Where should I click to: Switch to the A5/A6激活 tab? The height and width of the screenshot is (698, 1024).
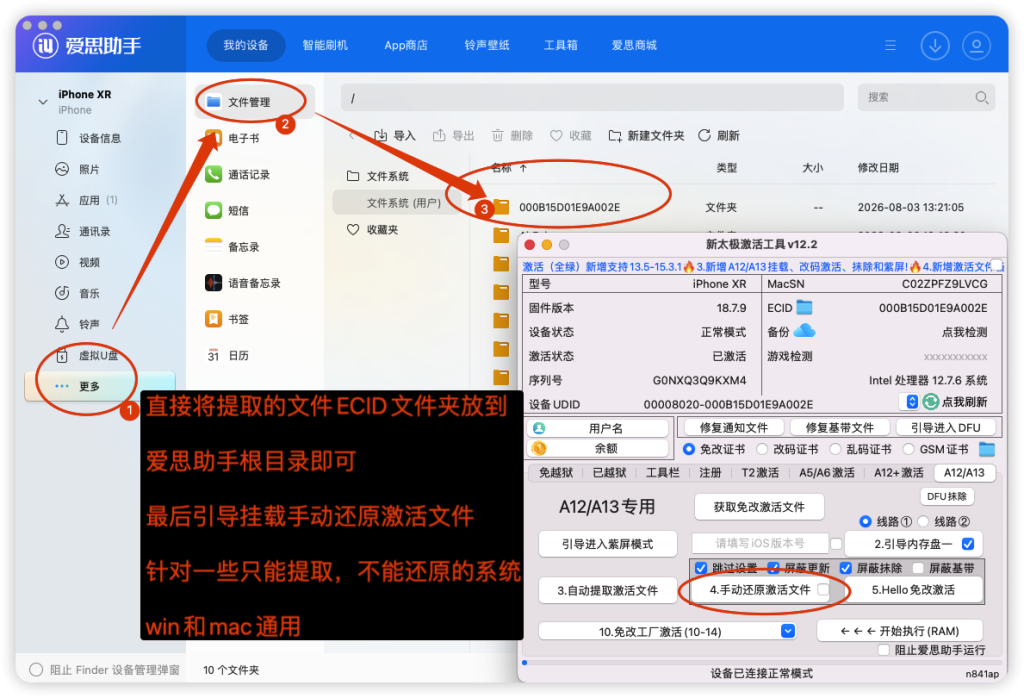coord(826,472)
